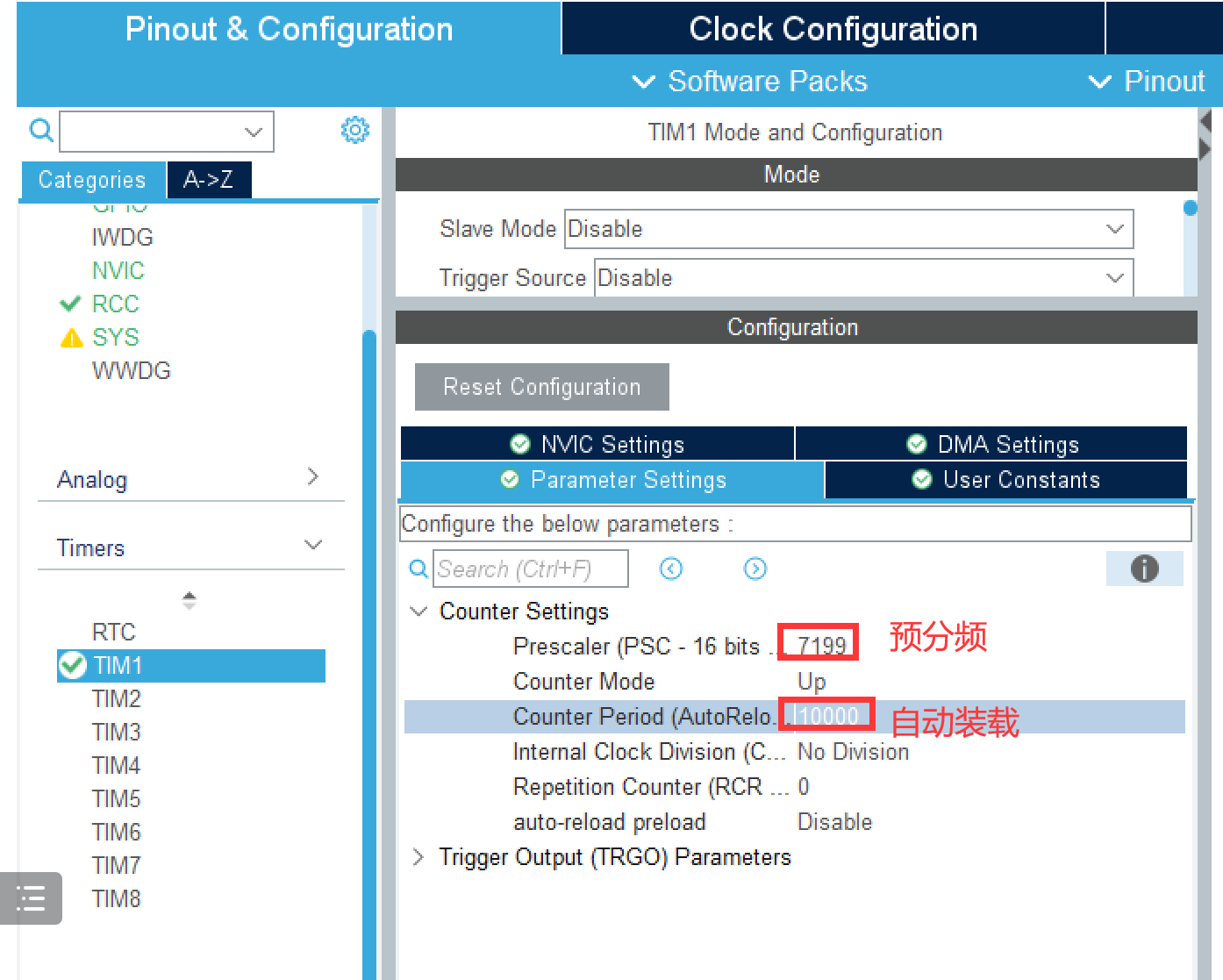Click the auto-reload preload value Disable
This screenshot has height=980, width=1223.
tap(834, 822)
